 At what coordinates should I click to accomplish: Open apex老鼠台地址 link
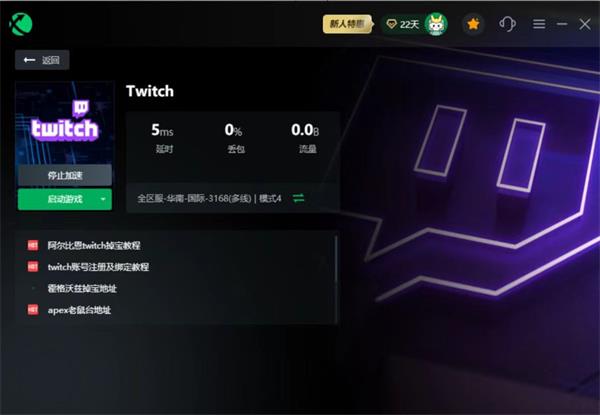(79, 310)
